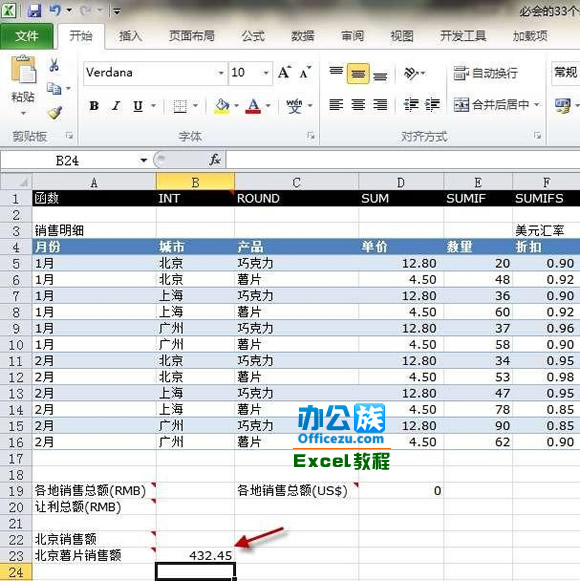580x581 pixels.
Task: Click in the formula bar input
Action: pos(403,160)
